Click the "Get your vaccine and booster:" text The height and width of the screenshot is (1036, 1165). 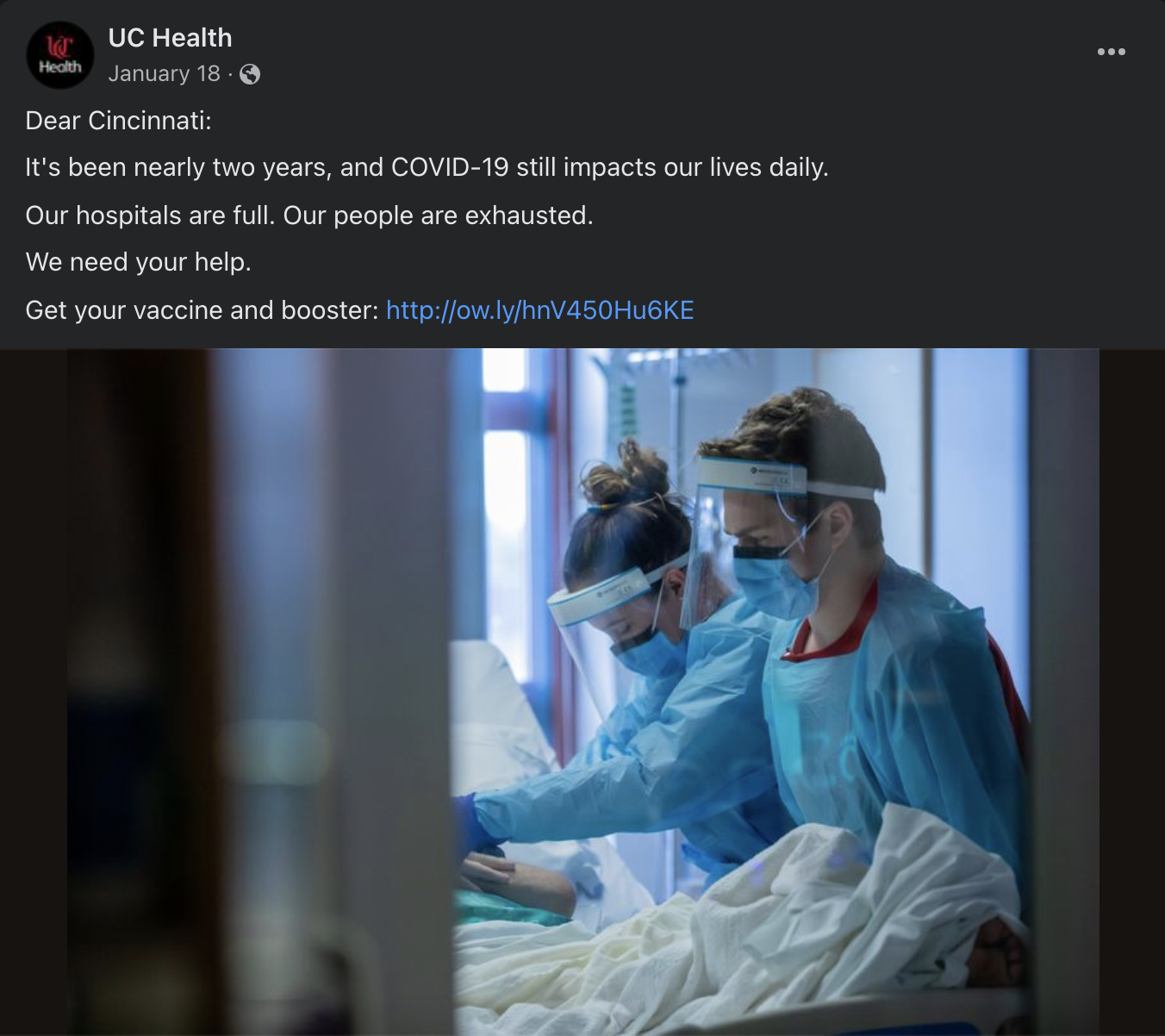tap(202, 310)
